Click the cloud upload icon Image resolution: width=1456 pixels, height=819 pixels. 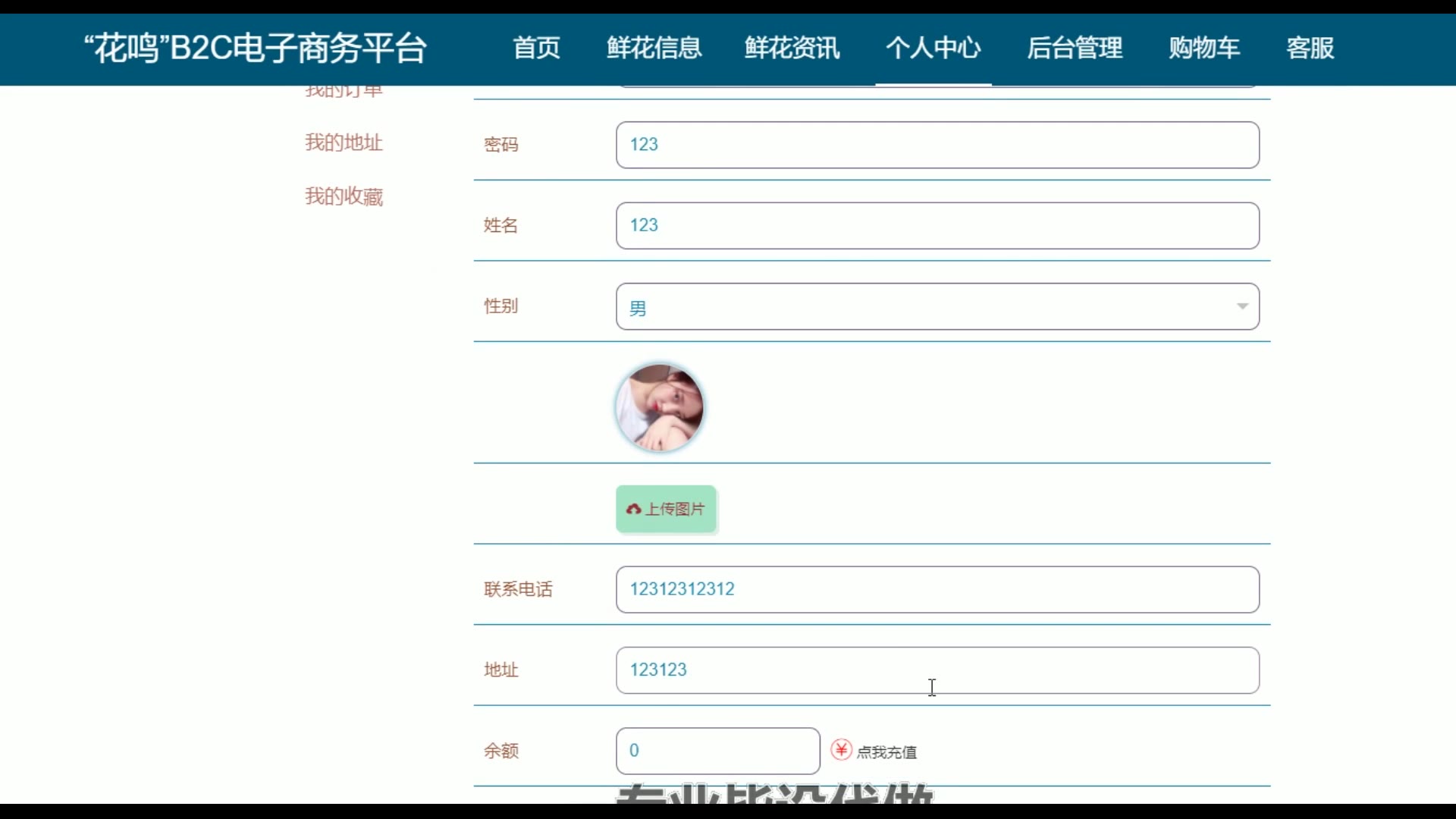(x=634, y=509)
